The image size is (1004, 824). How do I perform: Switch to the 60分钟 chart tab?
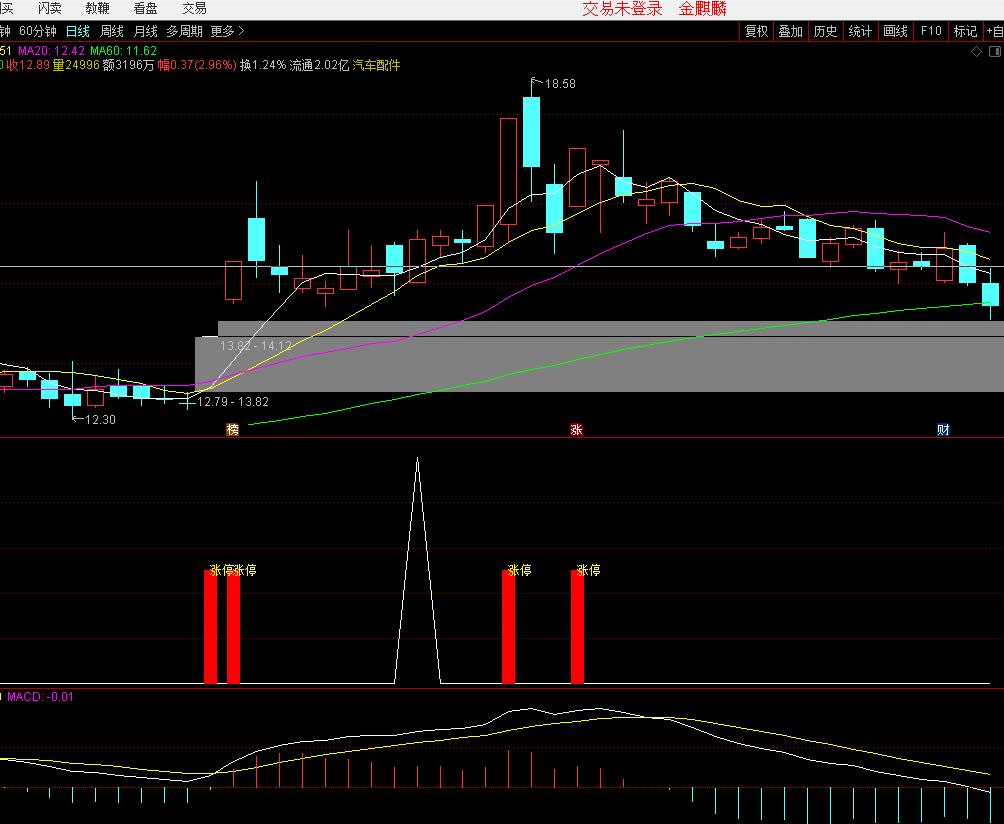pyautogui.click(x=38, y=31)
